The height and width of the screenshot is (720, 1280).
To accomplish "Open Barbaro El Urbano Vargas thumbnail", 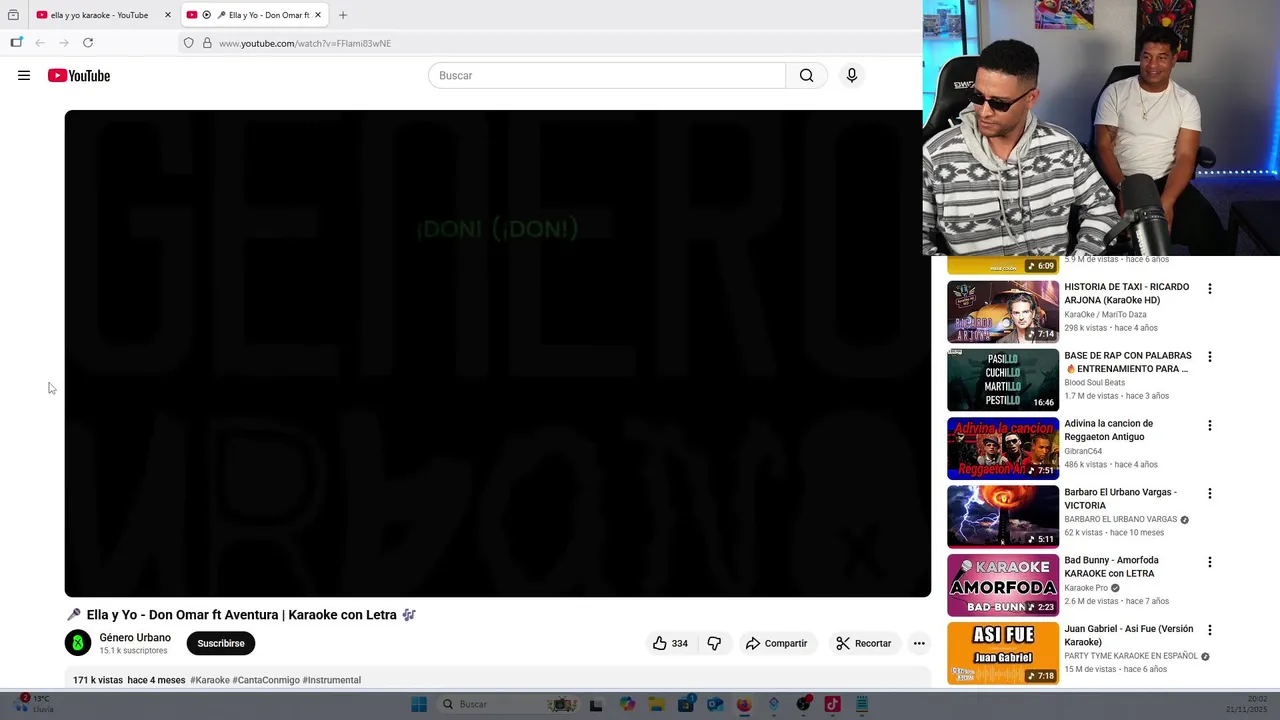I will pos(1003,517).
